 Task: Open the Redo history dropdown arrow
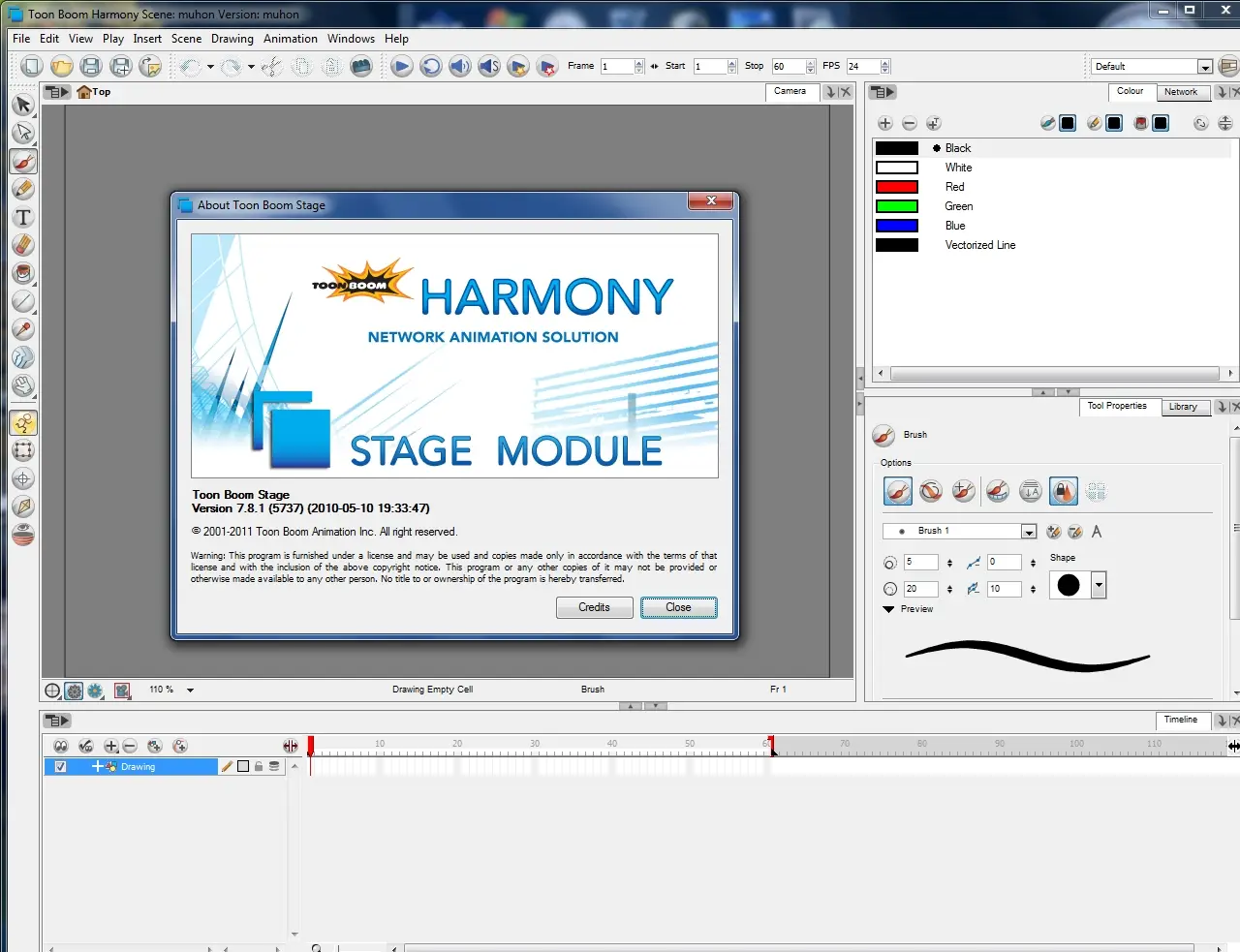(x=251, y=67)
